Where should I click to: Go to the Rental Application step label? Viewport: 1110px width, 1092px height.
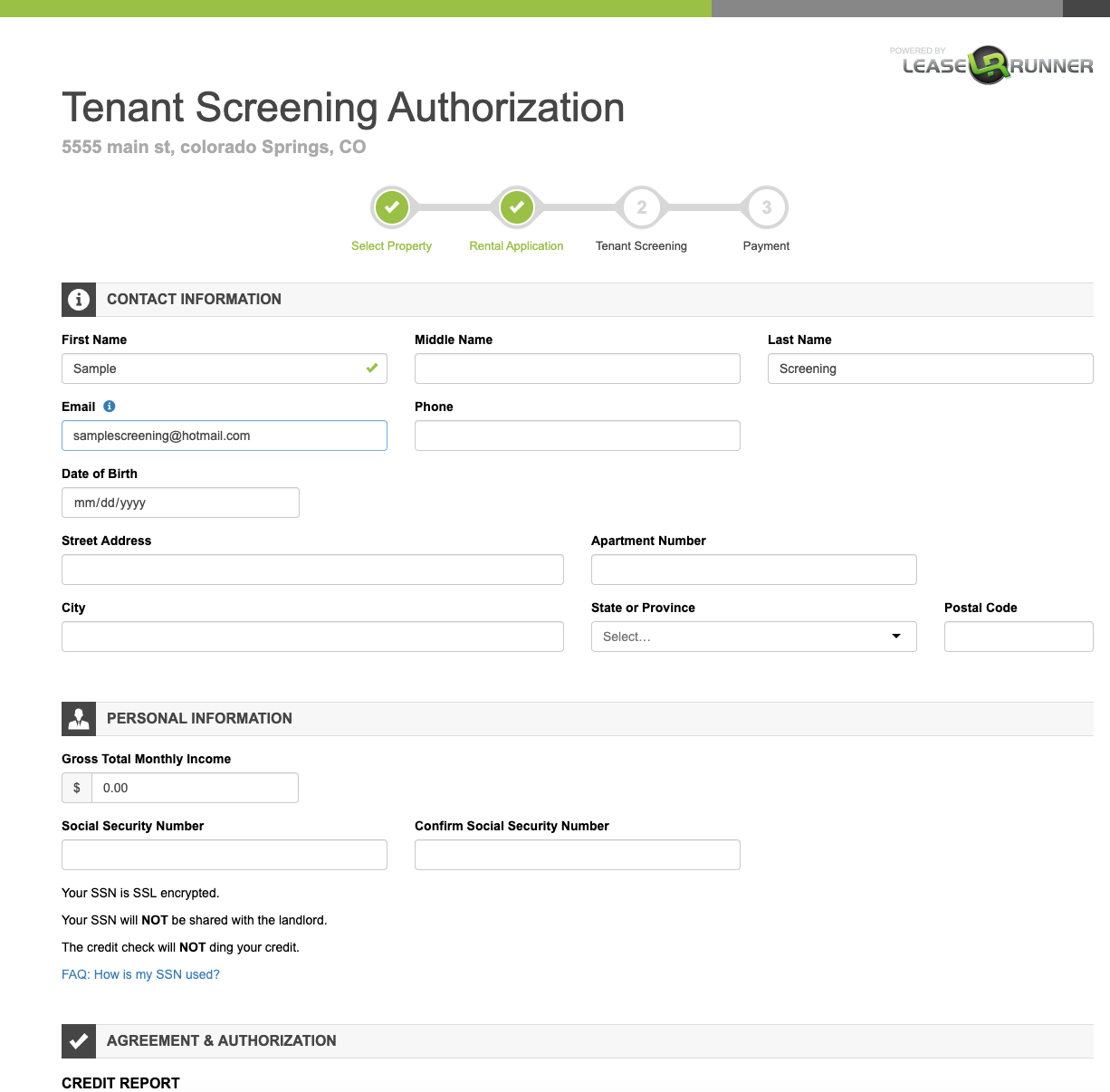pyautogui.click(x=516, y=246)
